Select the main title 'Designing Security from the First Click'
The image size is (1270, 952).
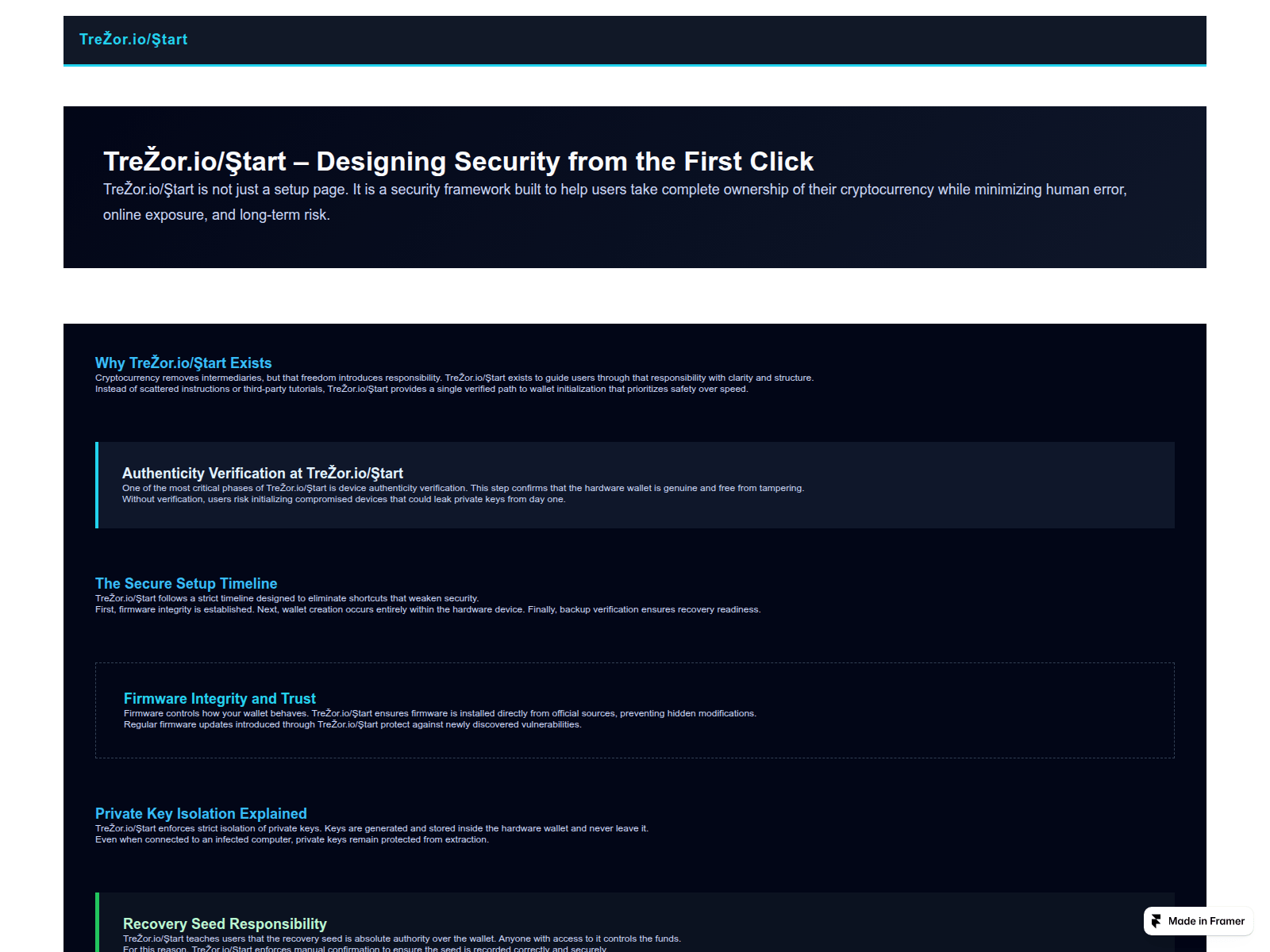(x=459, y=161)
